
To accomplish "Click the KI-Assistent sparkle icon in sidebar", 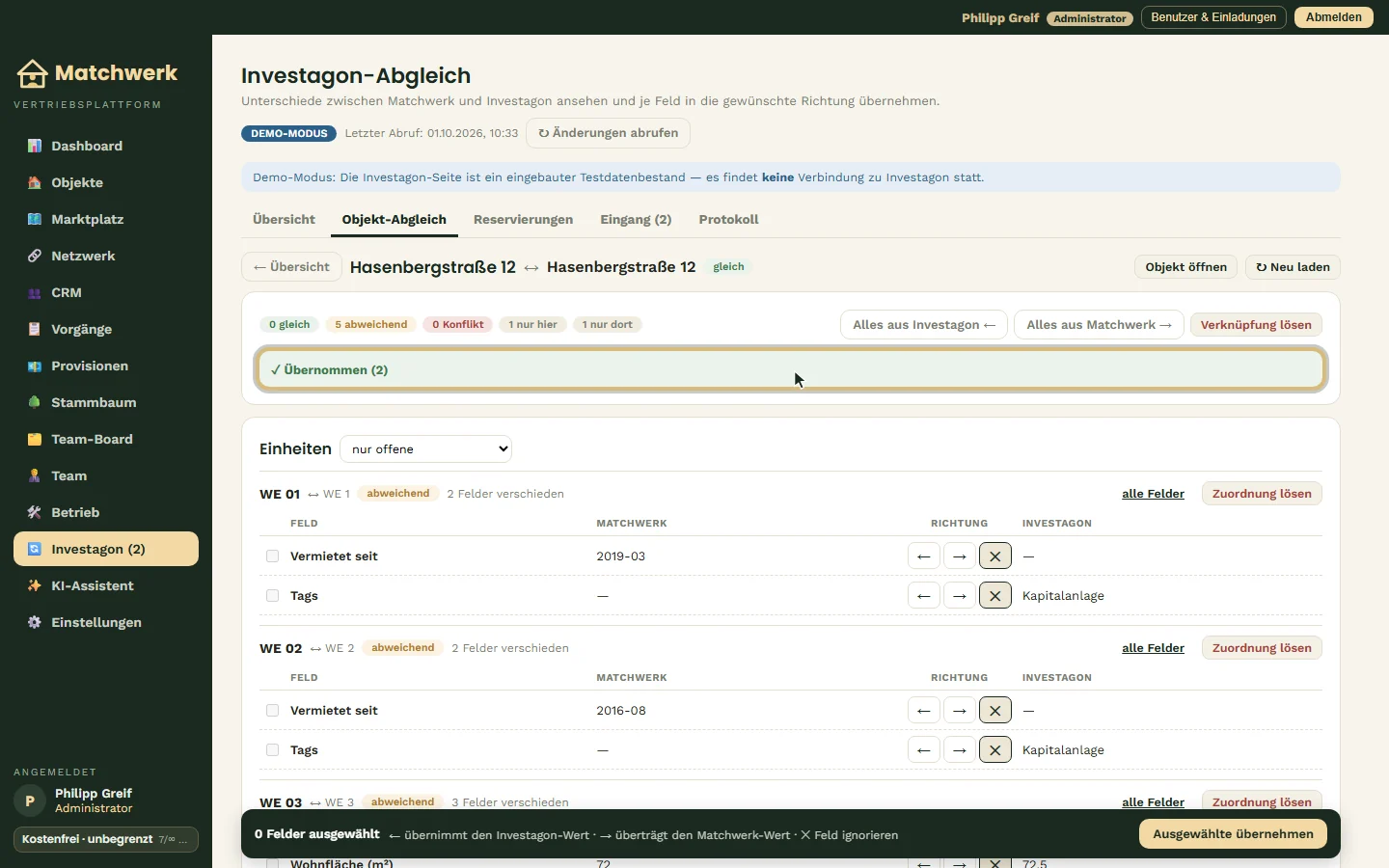I will [35, 585].
